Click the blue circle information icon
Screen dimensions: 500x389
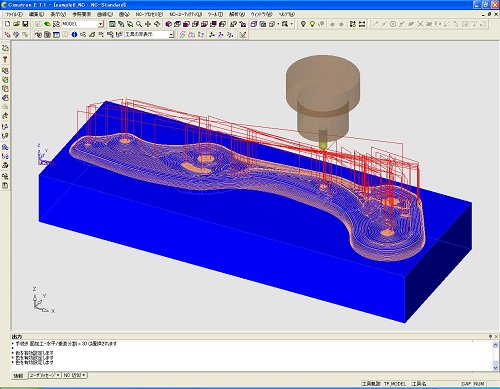(x=74, y=34)
